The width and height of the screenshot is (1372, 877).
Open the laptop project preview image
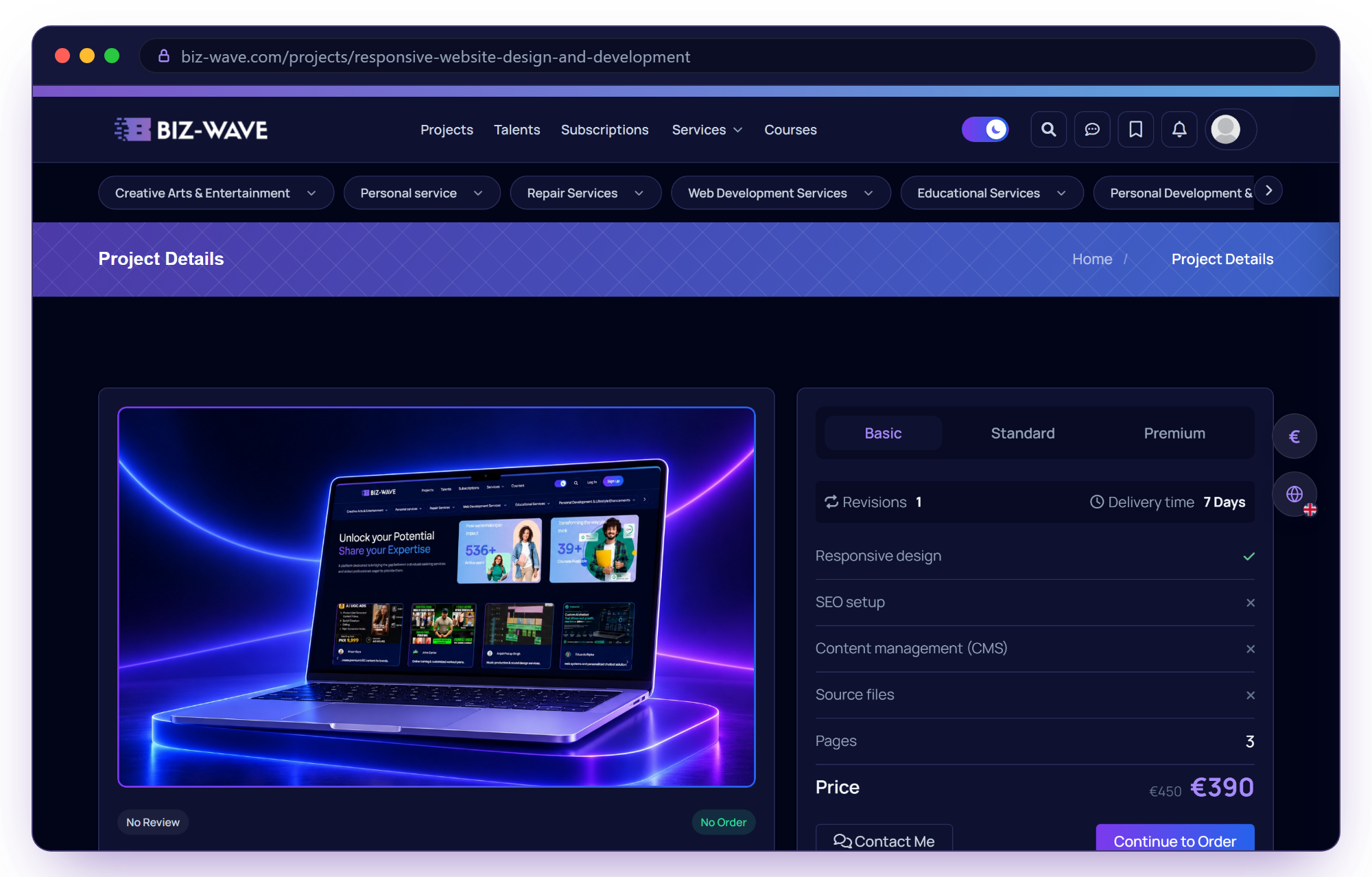[x=436, y=596]
